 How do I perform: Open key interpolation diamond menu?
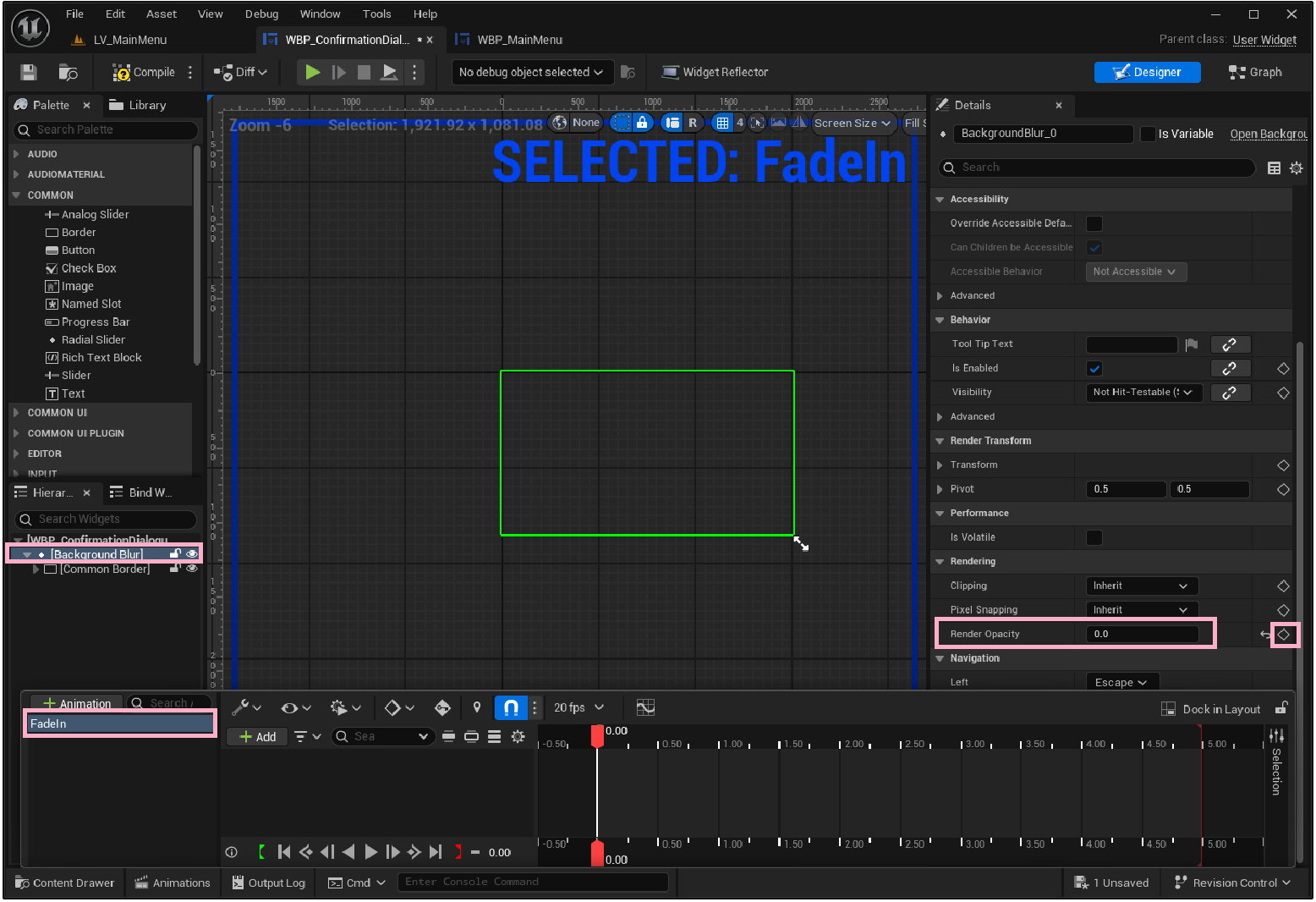399,707
